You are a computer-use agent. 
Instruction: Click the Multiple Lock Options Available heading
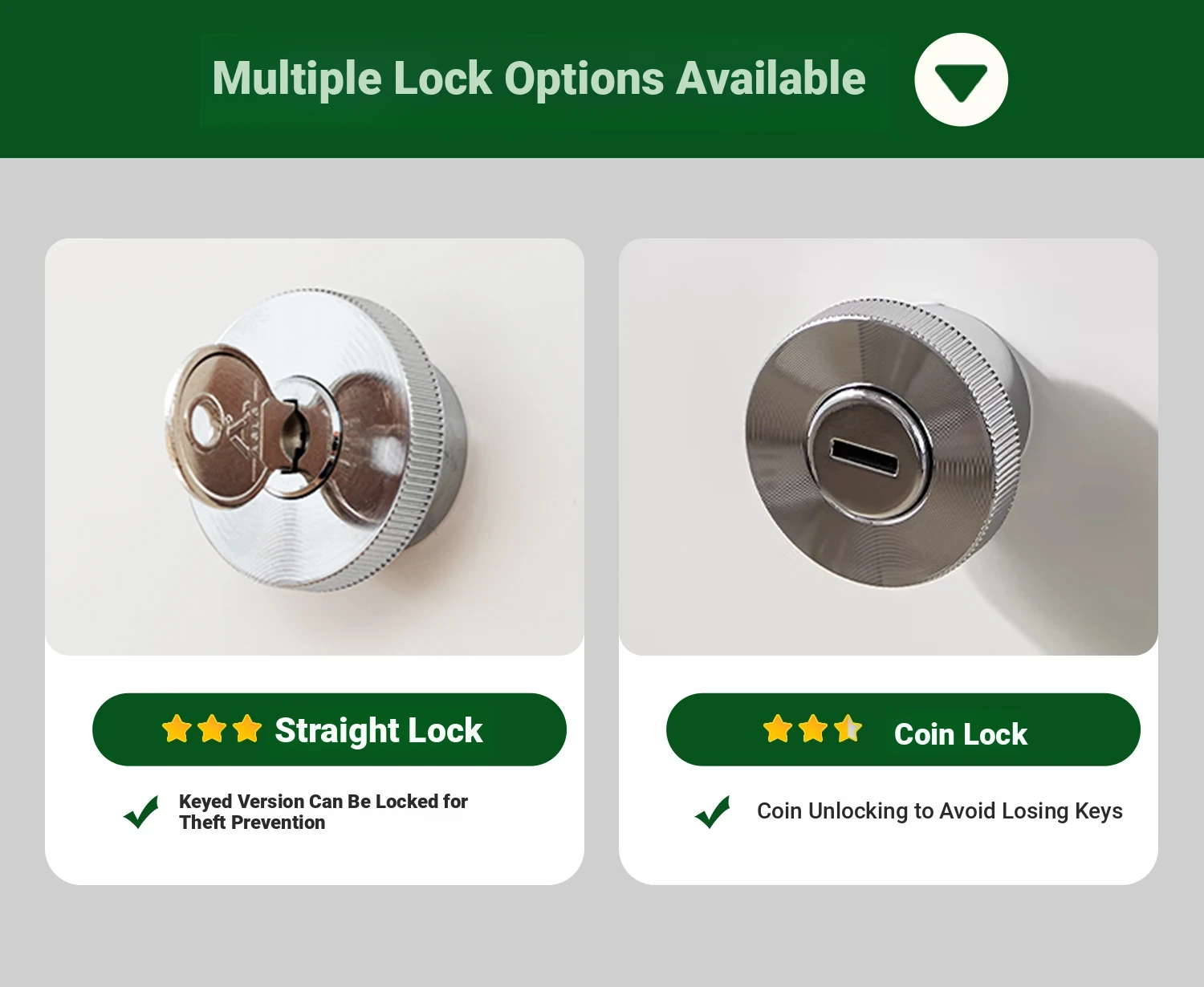(x=539, y=79)
